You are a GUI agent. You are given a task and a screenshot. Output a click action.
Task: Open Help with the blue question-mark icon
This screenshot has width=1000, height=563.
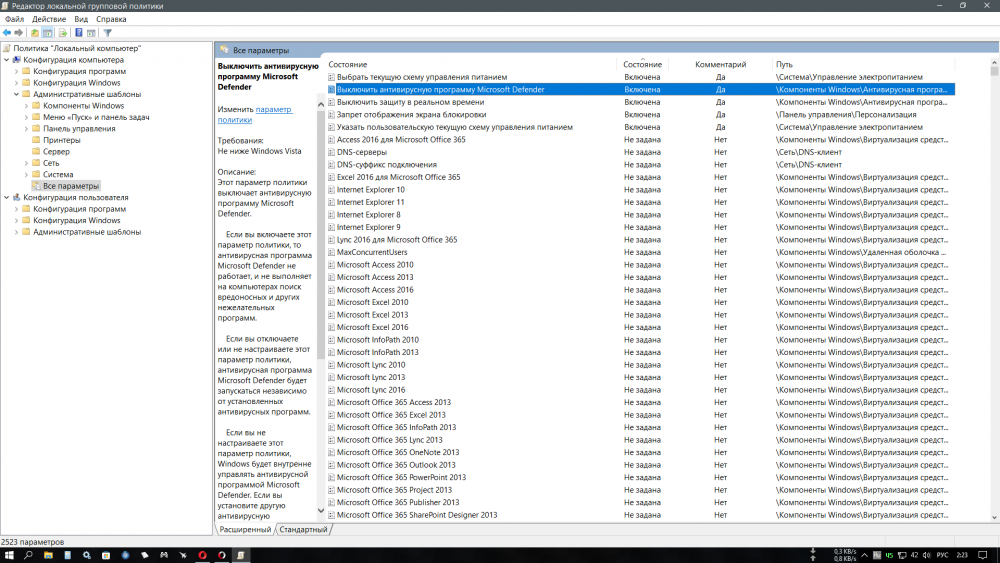tap(78, 33)
